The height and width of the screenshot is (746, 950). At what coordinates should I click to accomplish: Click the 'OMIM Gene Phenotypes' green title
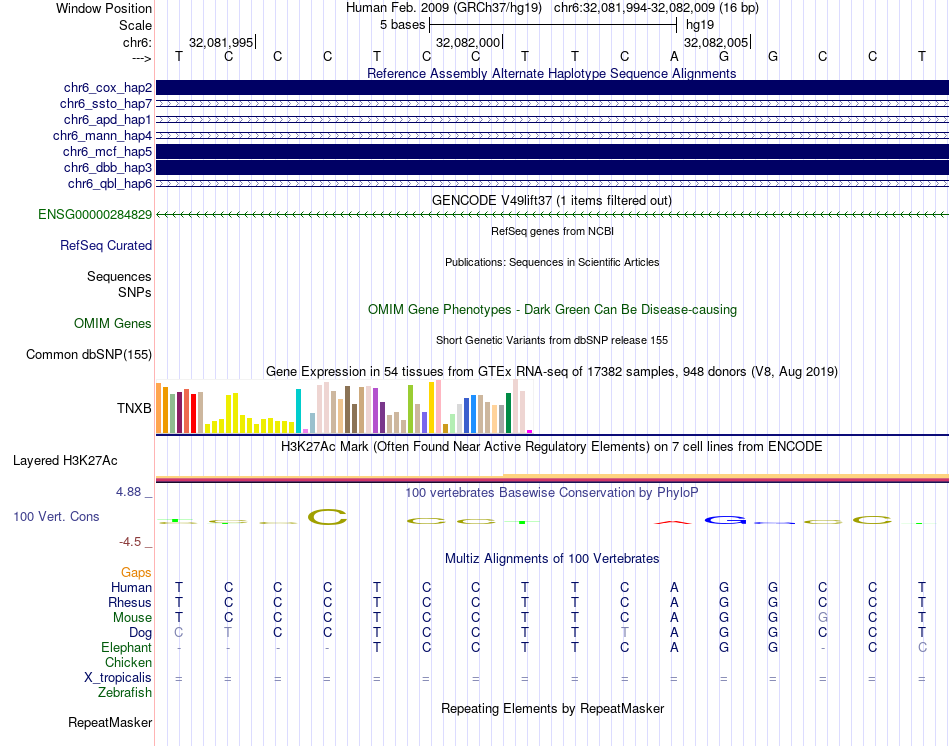pos(552,309)
